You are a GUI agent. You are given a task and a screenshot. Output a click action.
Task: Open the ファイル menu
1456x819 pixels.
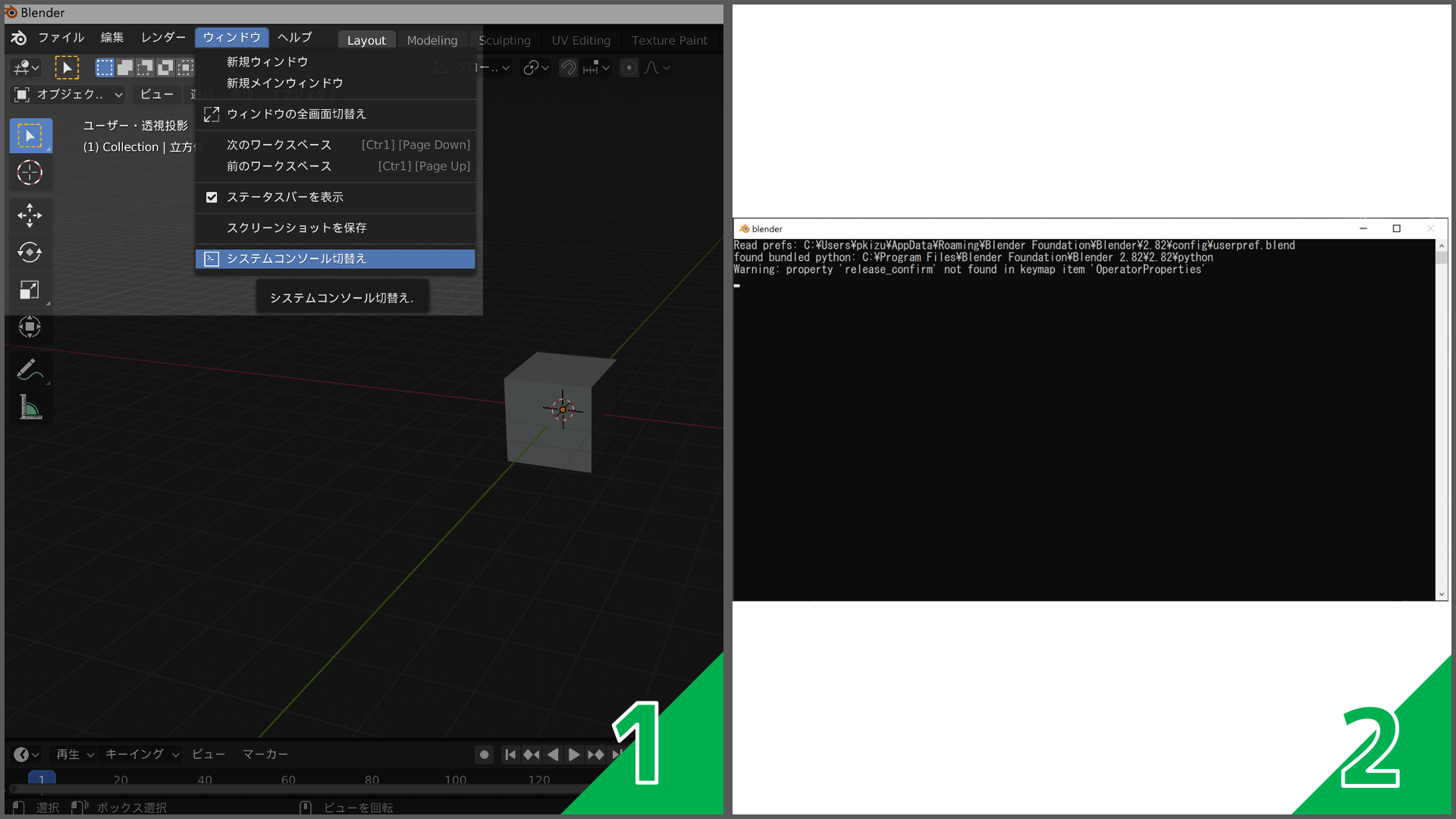(x=61, y=37)
